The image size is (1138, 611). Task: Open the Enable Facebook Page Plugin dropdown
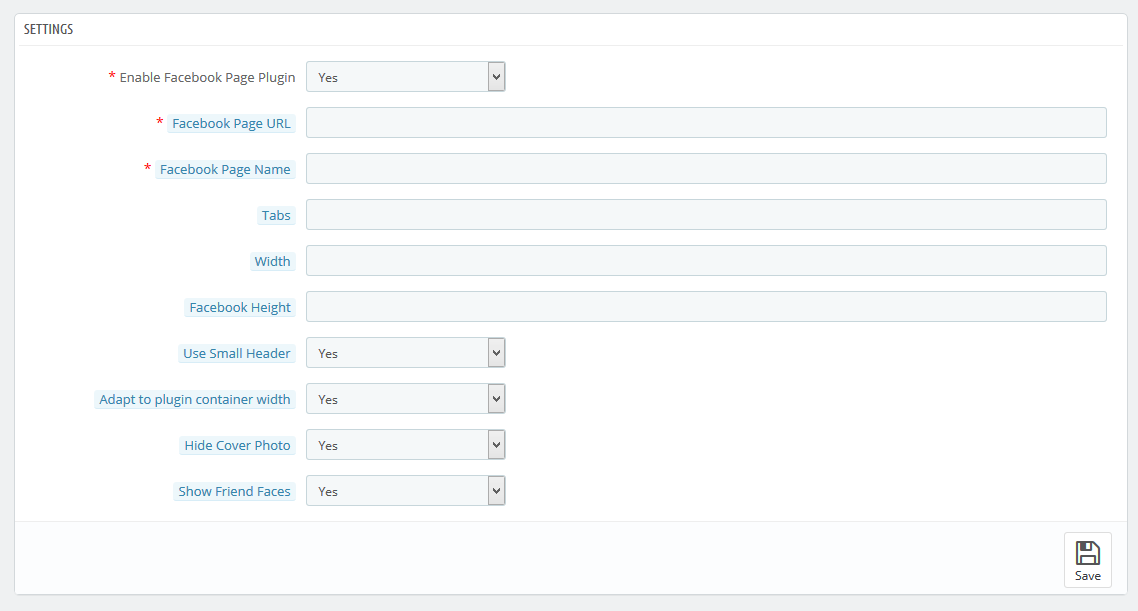tap(405, 77)
